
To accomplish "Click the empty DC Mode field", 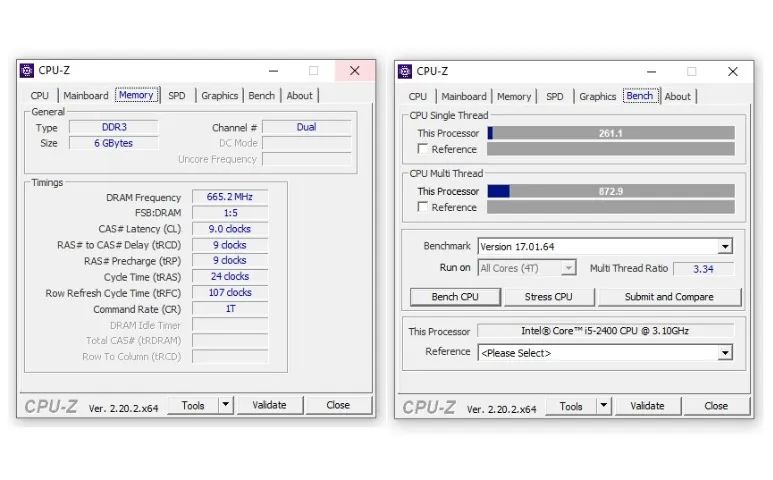I will click(x=307, y=143).
